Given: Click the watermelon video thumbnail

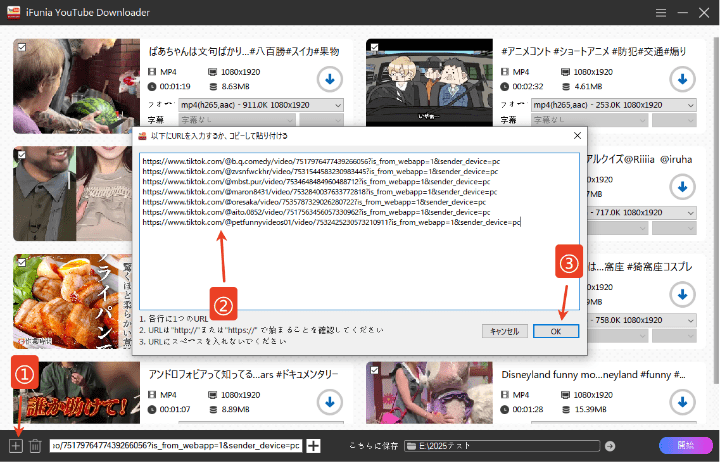Looking at the screenshot, I should click(76, 86).
